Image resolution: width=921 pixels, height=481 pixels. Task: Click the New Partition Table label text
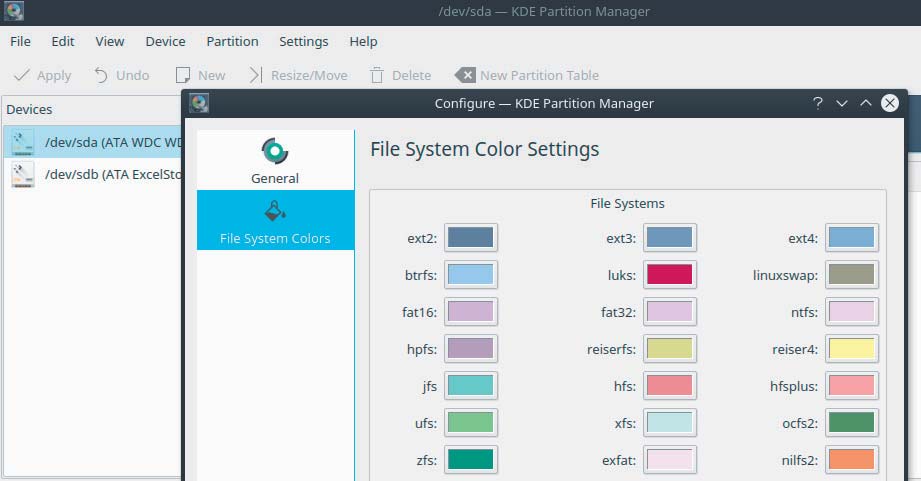(540, 75)
